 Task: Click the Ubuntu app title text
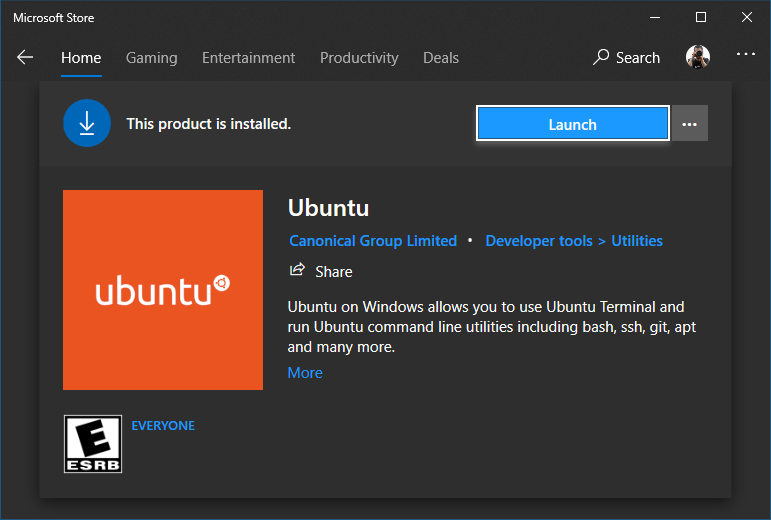(x=328, y=208)
